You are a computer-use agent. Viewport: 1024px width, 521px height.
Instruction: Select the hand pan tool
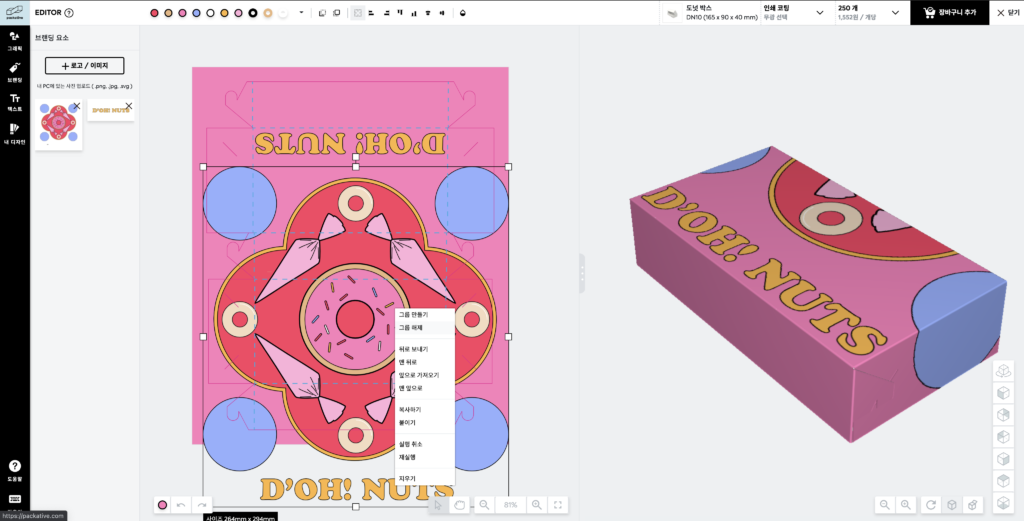pos(459,505)
